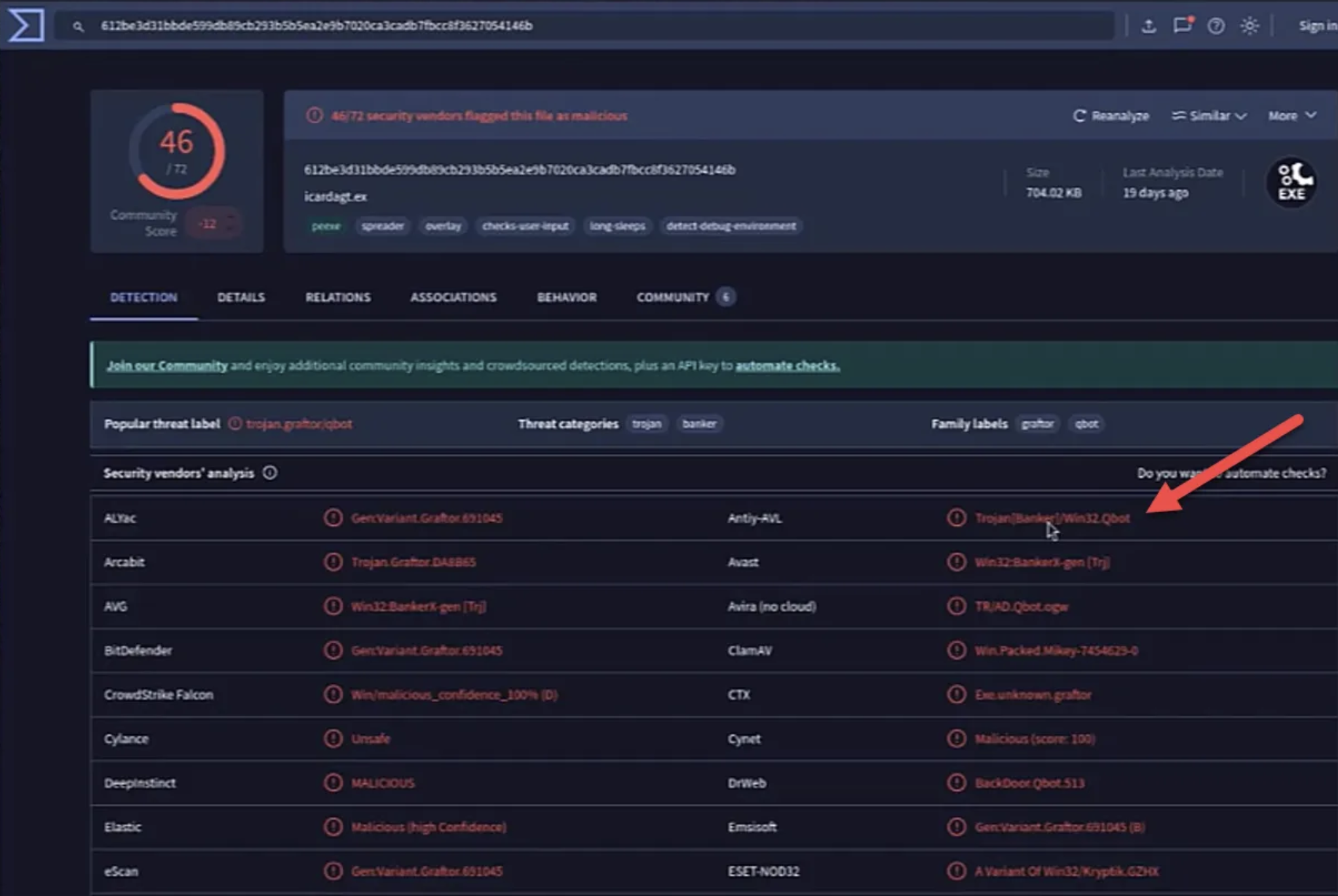
Task: Click the CTX detection alert icon
Action: pos(957,694)
